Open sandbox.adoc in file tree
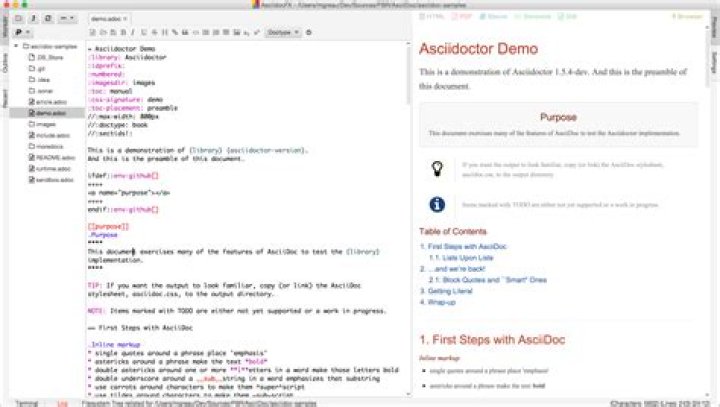 pyautogui.click(x=51, y=180)
